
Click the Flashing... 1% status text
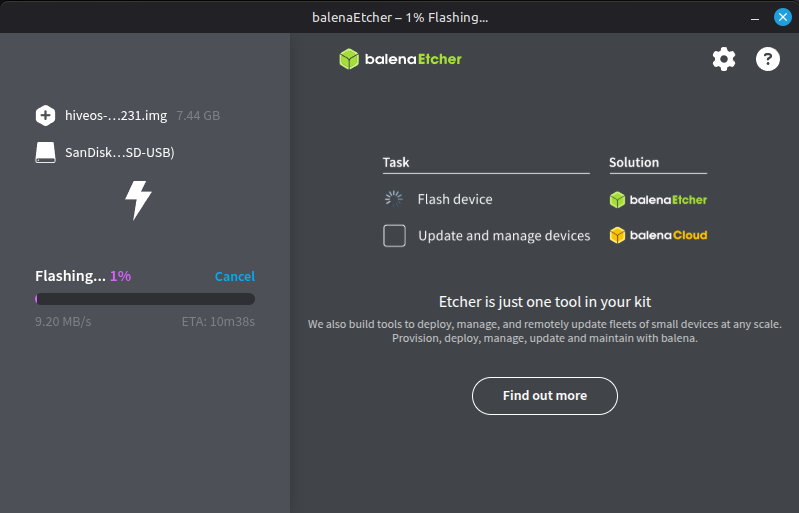coord(83,276)
